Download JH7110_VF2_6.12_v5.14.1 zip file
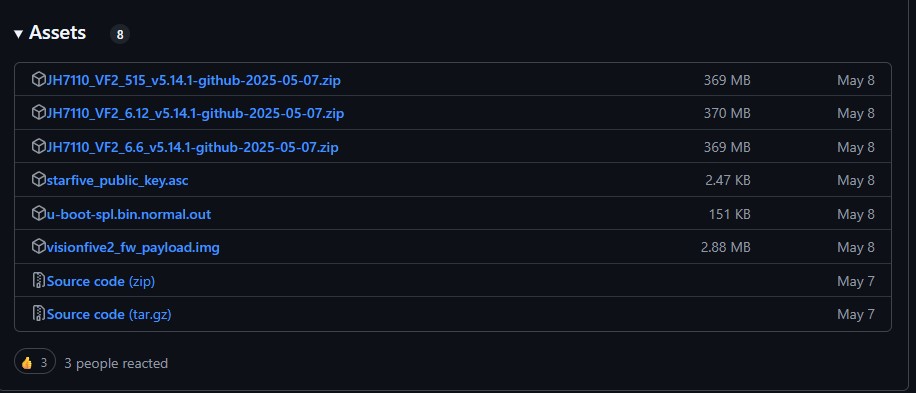The width and height of the screenshot is (916, 393). pos(195,113)
